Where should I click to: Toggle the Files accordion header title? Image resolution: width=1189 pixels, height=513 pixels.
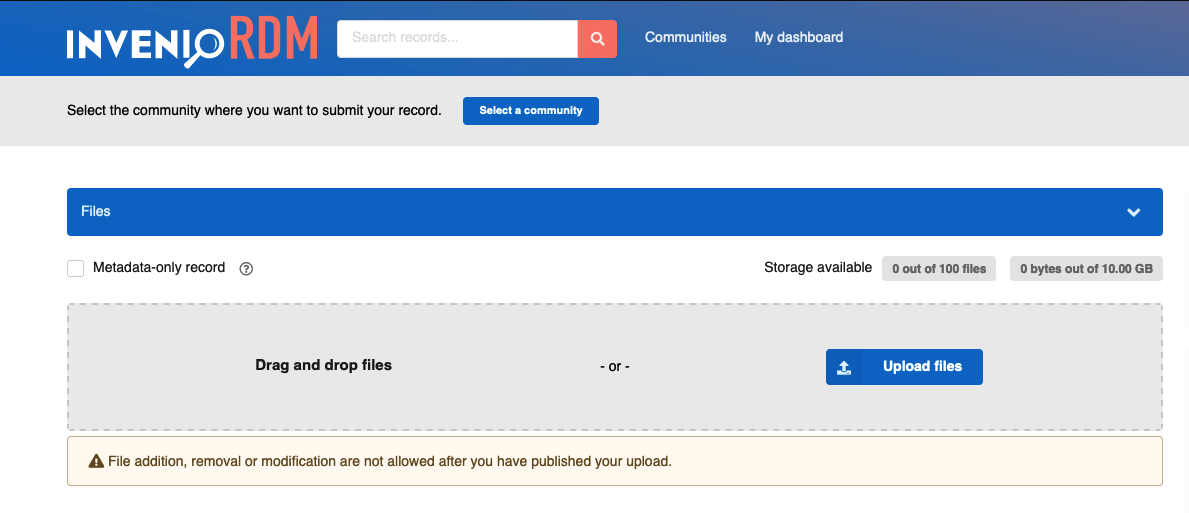coord(96,212)
